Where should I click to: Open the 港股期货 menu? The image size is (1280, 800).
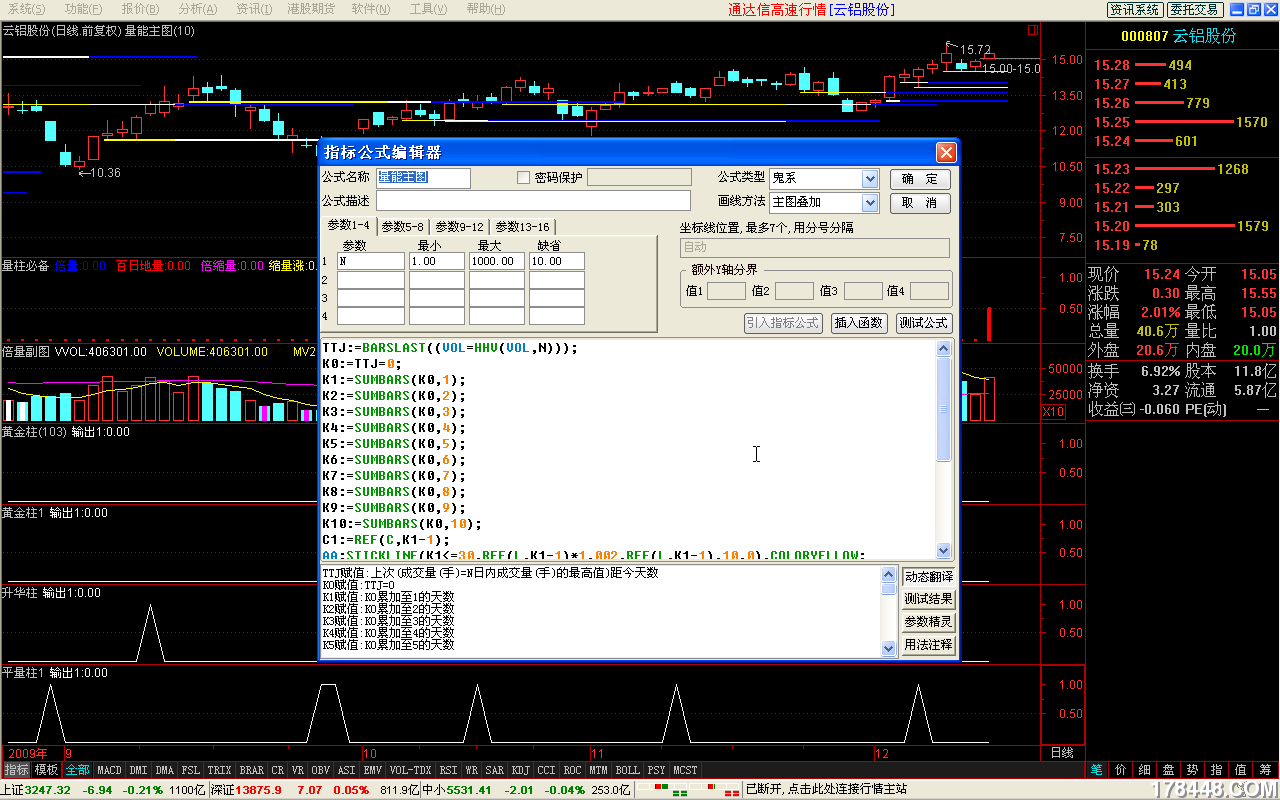[x=311, y=9]
